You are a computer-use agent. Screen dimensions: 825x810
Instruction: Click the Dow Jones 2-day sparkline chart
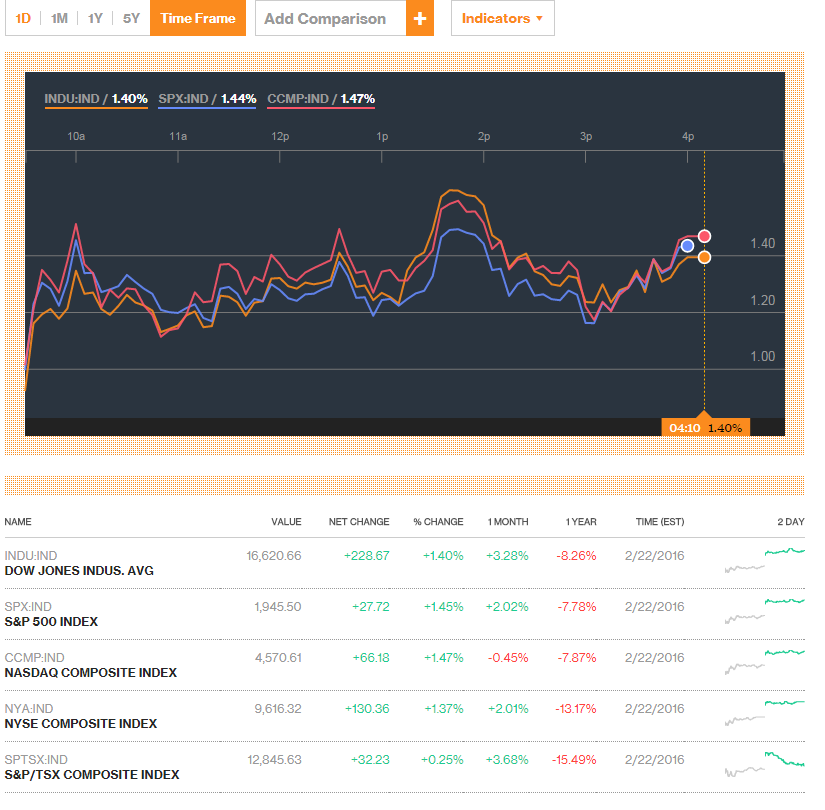[x=764, y=560]
